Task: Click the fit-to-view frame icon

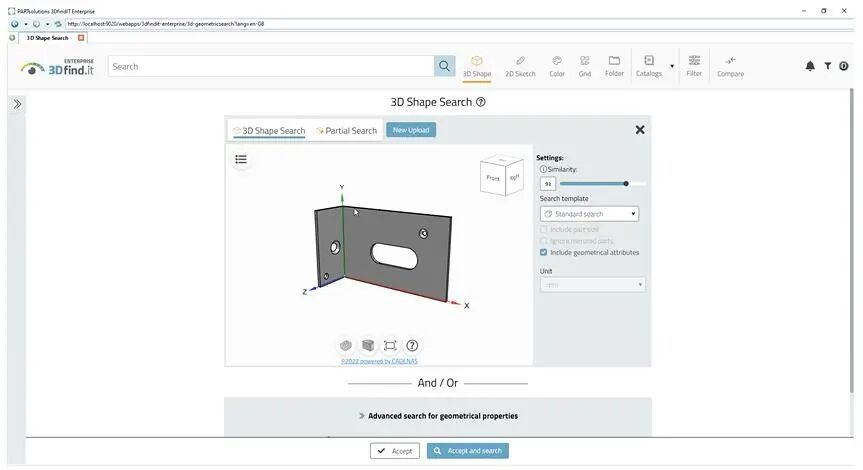Action: [390, 346]
